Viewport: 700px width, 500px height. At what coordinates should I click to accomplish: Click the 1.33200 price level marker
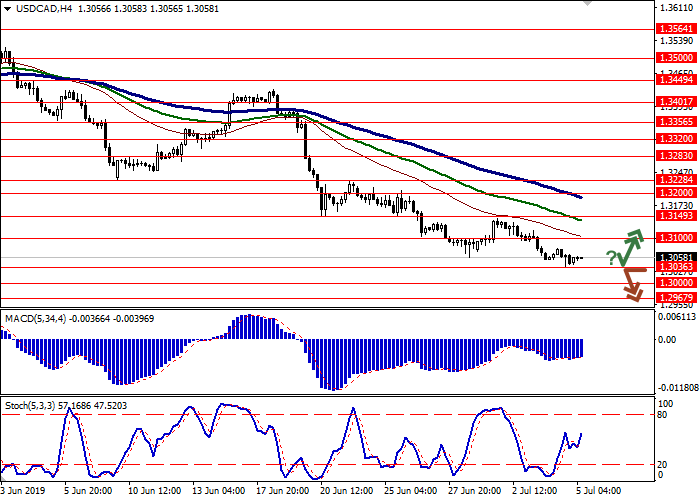(x=671, y=139)
